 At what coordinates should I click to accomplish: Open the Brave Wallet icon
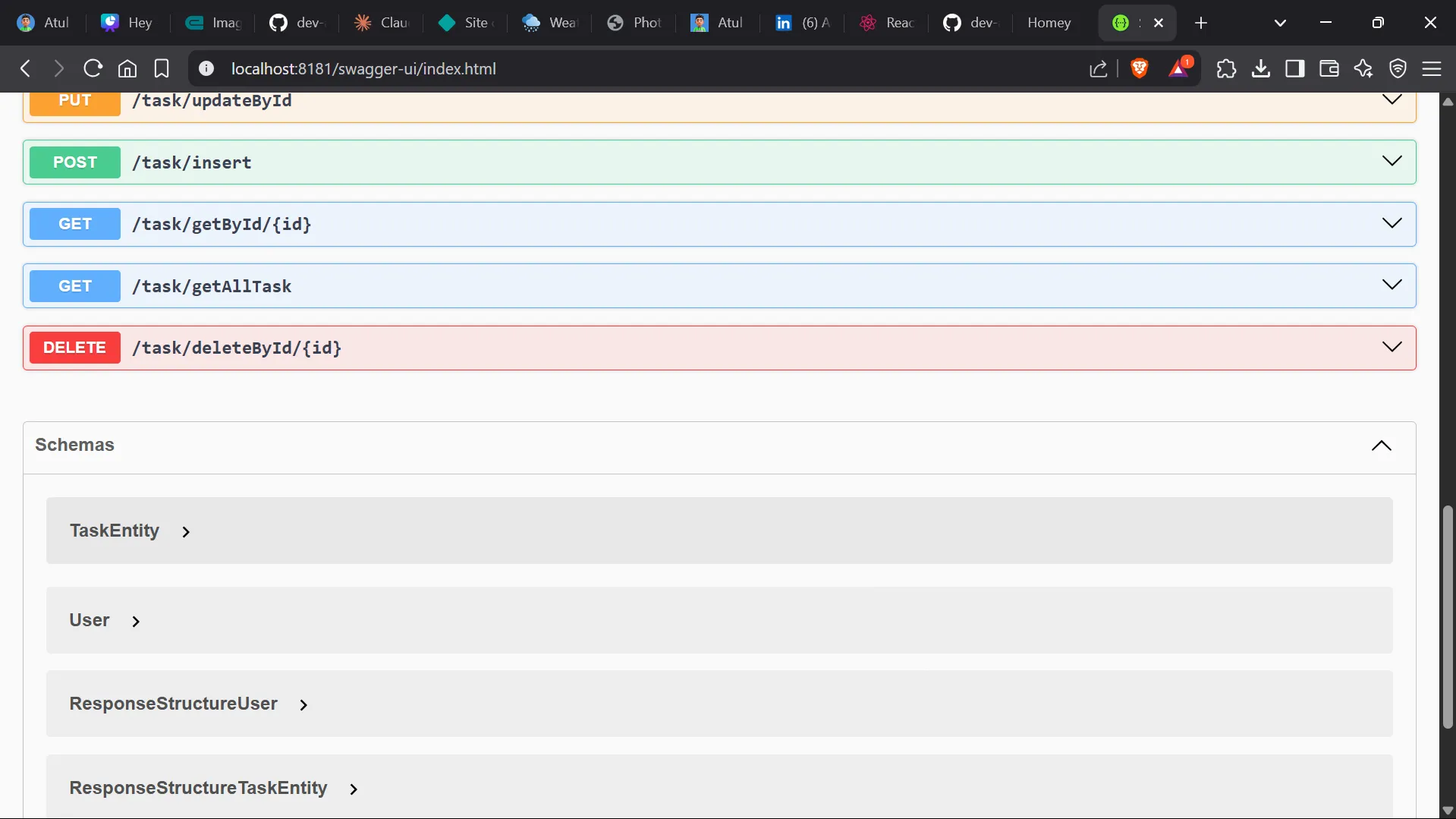point(1329,68)
